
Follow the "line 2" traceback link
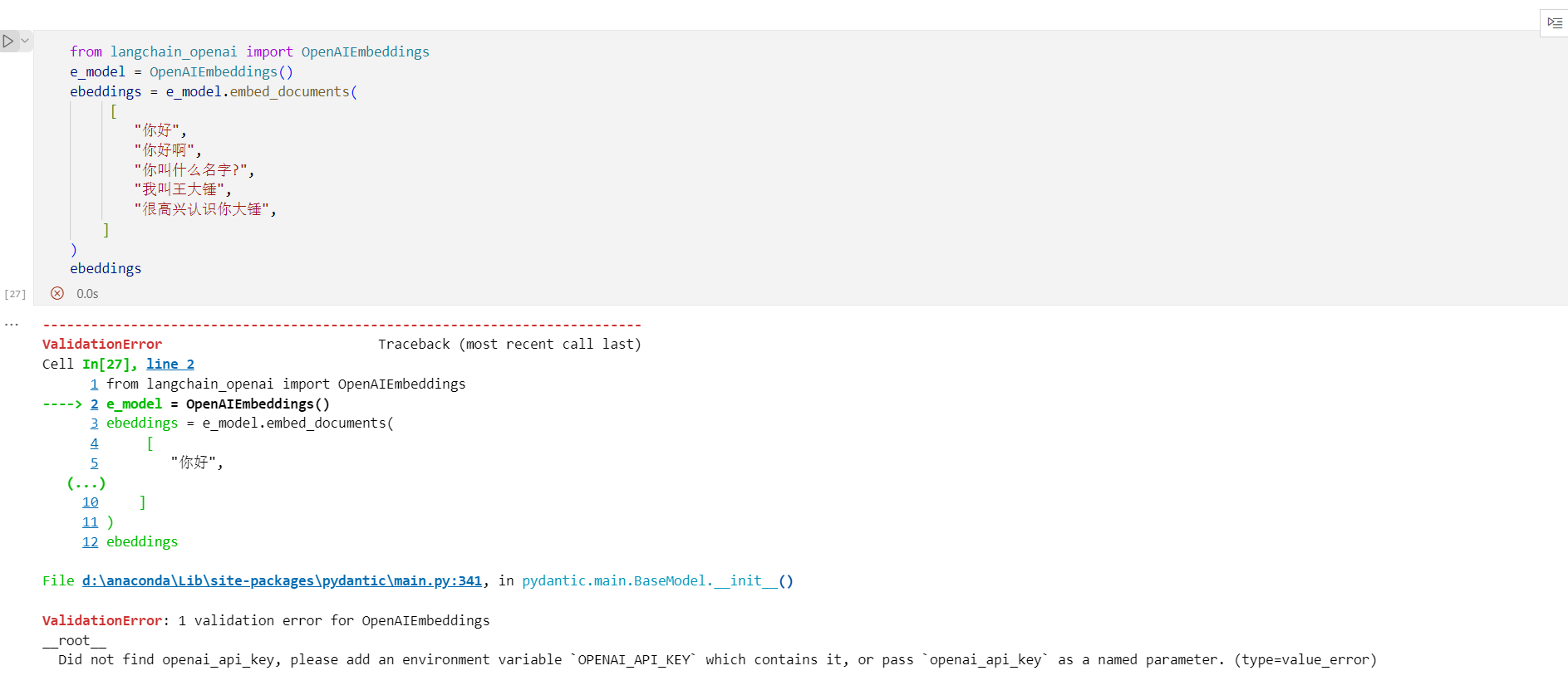tap(170, 364)
